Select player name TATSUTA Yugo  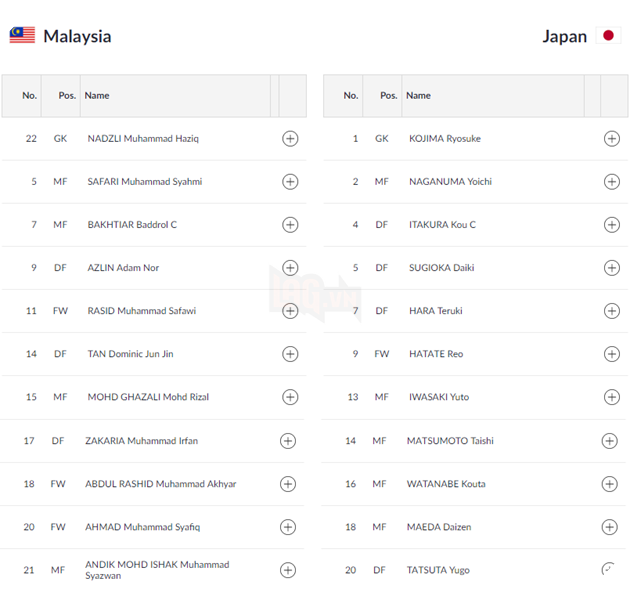coord(438,570)
